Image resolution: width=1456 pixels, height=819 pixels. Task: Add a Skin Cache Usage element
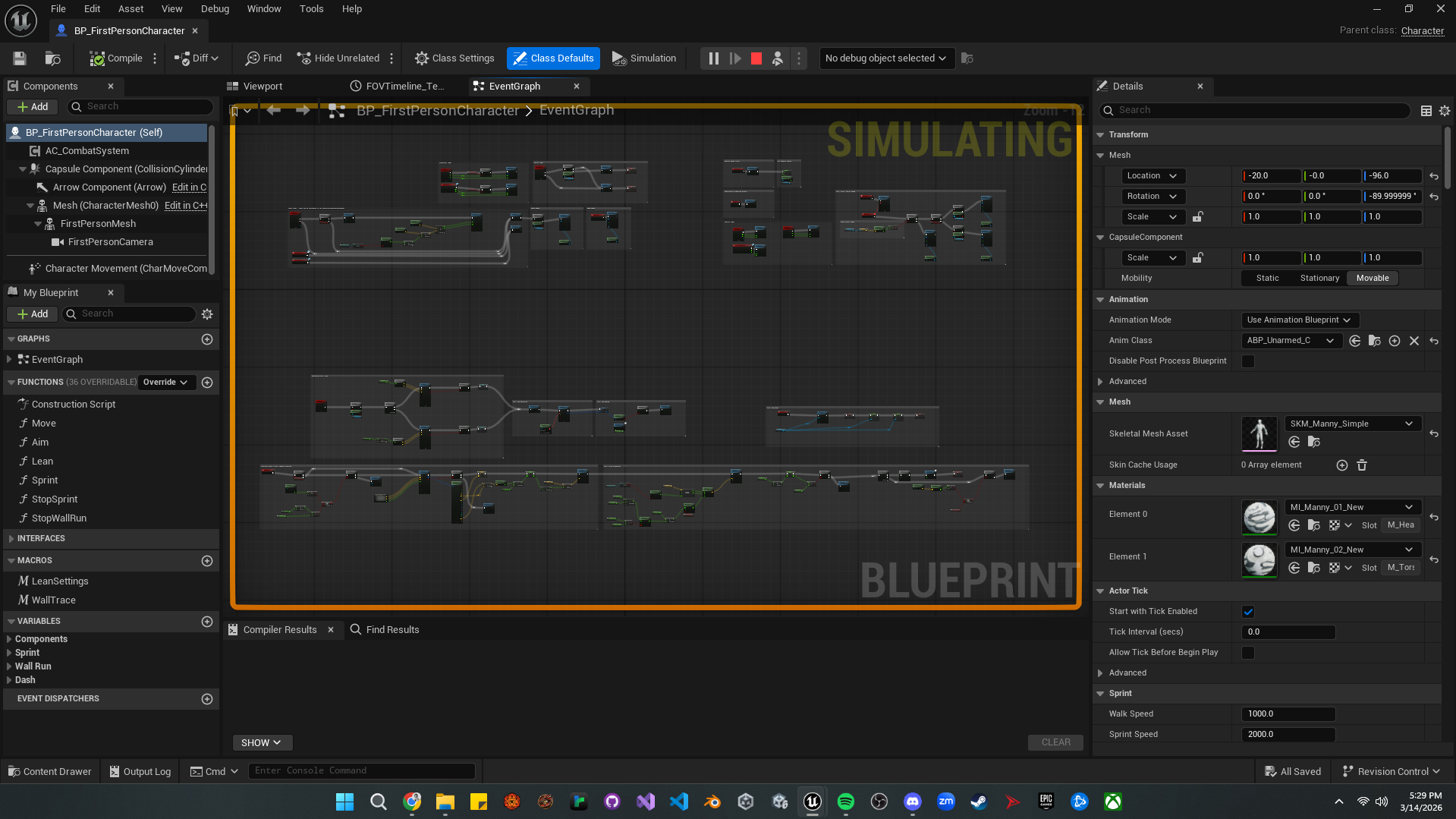pos(1341,465)
